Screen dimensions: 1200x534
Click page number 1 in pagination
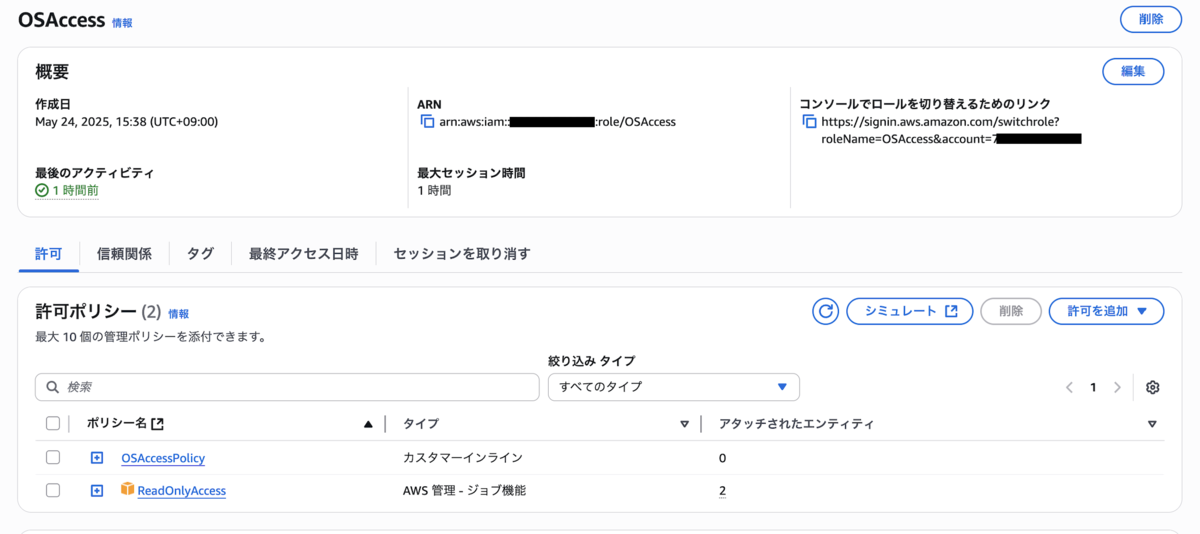click(1093, 387)
